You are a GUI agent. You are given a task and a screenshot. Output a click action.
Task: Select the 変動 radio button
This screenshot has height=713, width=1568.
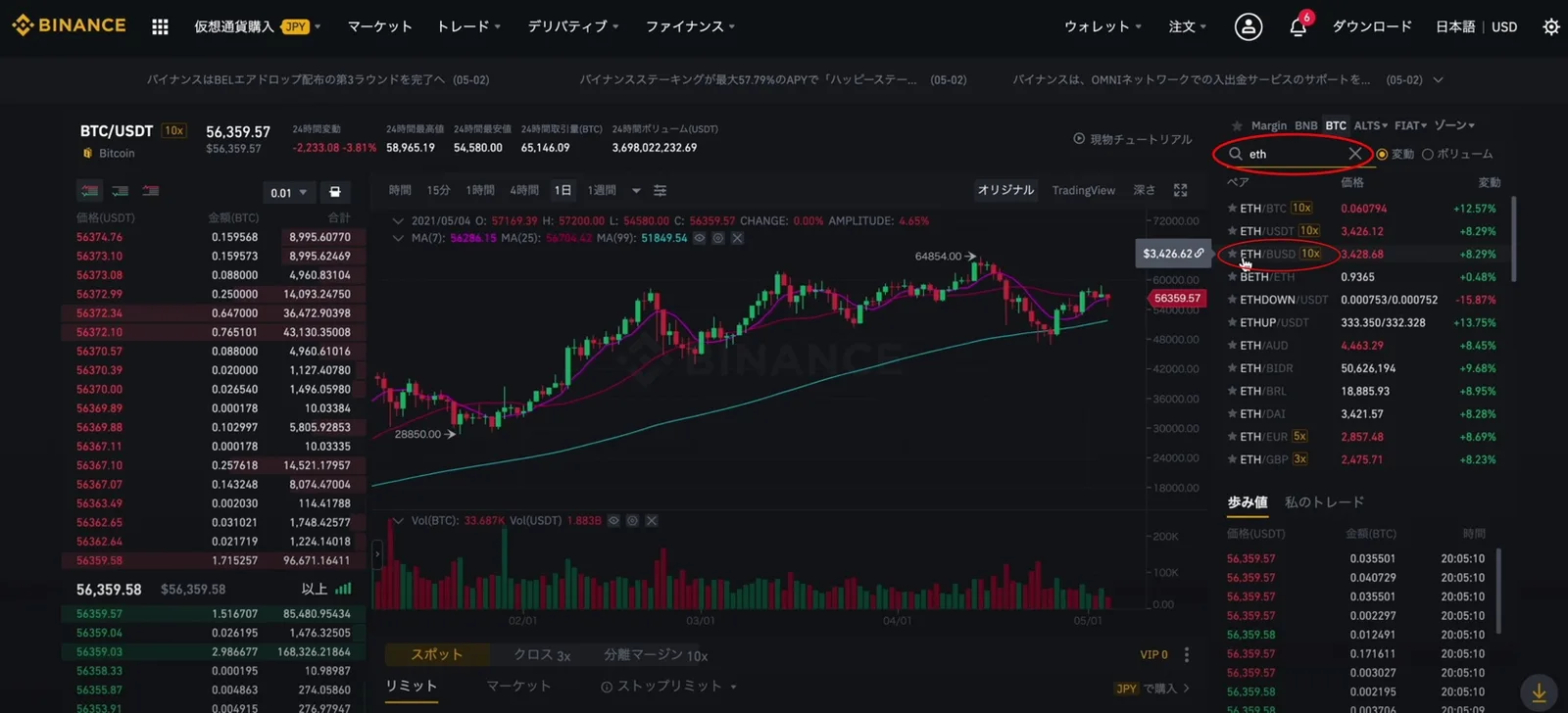click(1382, 155)
